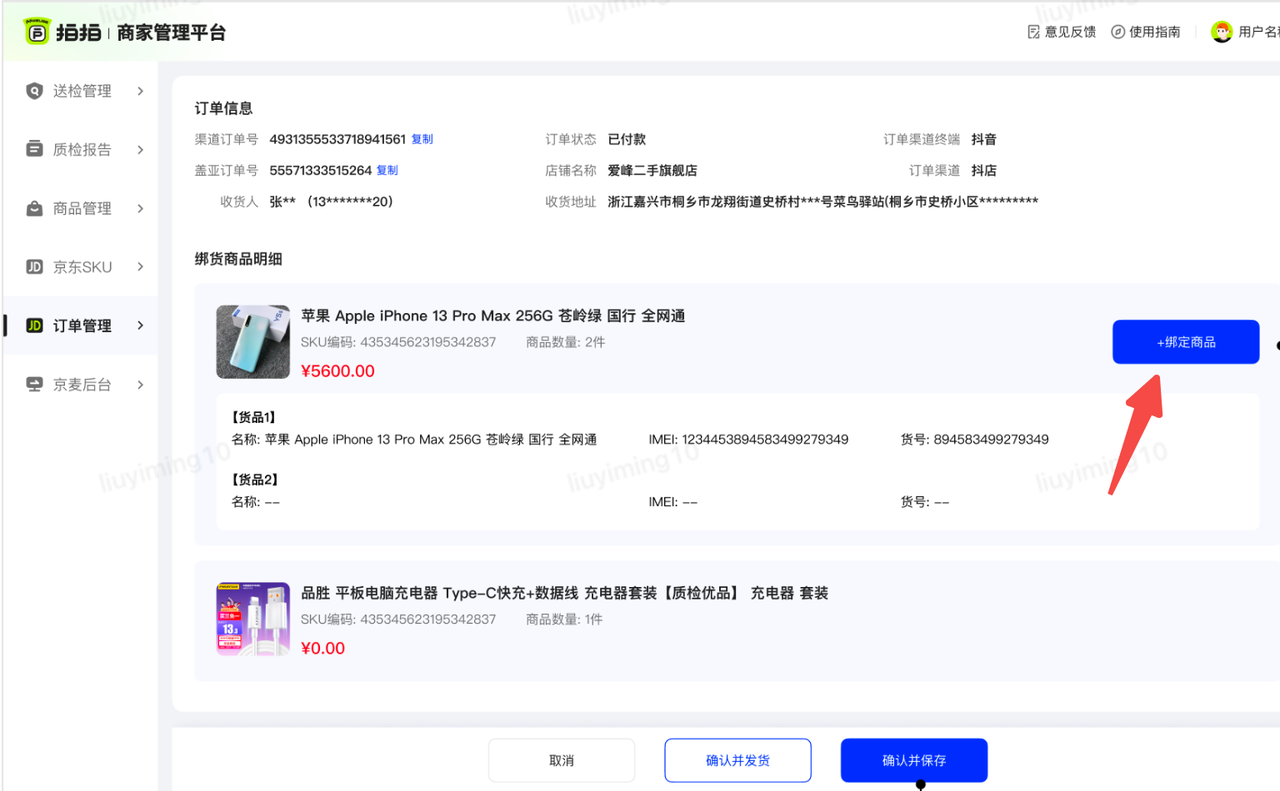Screen dimensions: 1280x791
Task: Click the 确认并发货 button
Action: [737, 760]
